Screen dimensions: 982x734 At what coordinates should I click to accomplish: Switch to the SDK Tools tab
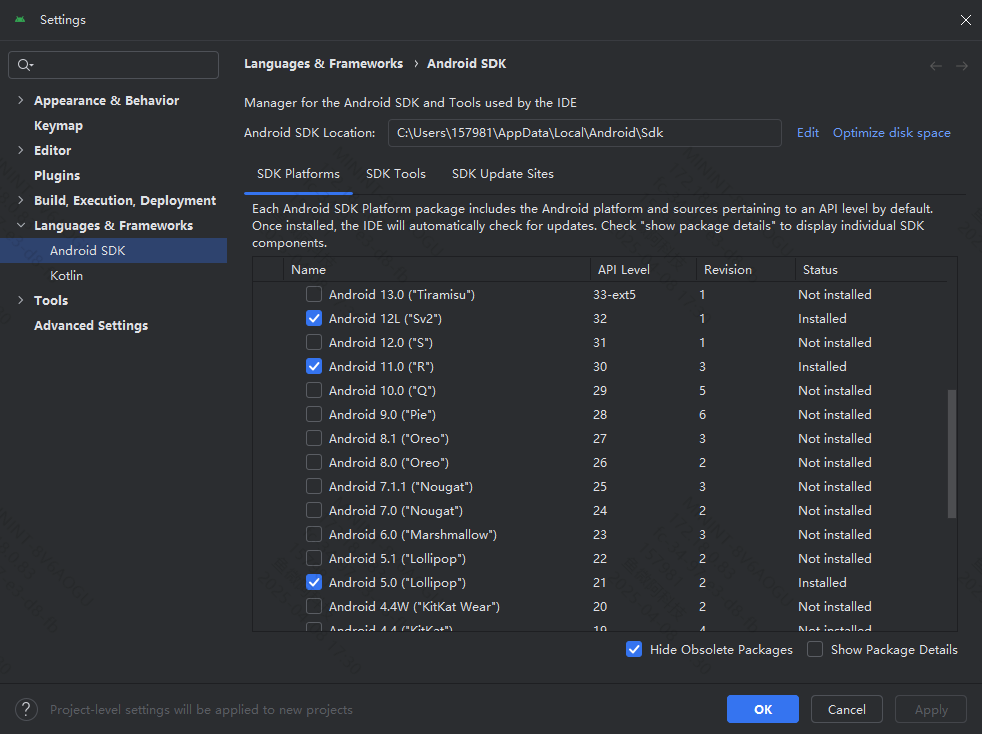coord(396,174)
